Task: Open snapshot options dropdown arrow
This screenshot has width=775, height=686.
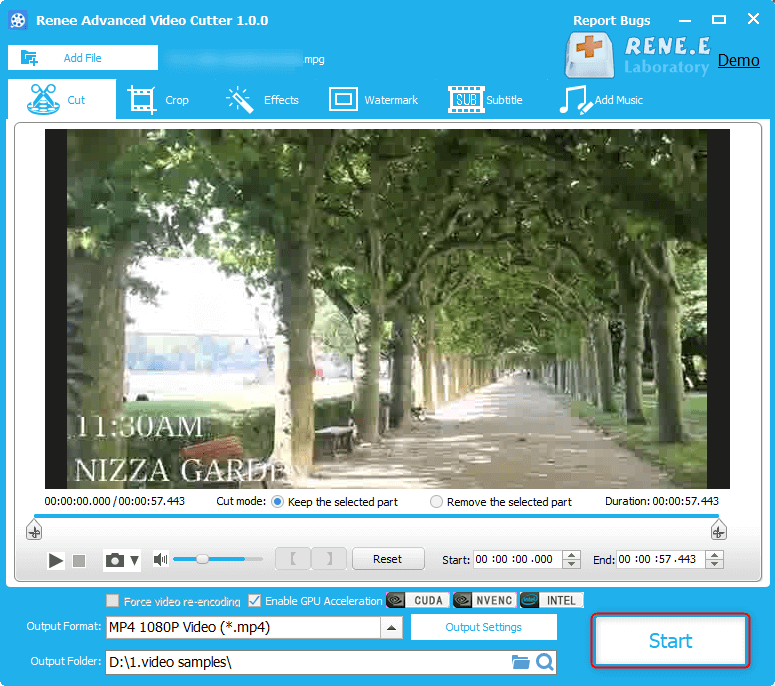Action: point(134,561)
